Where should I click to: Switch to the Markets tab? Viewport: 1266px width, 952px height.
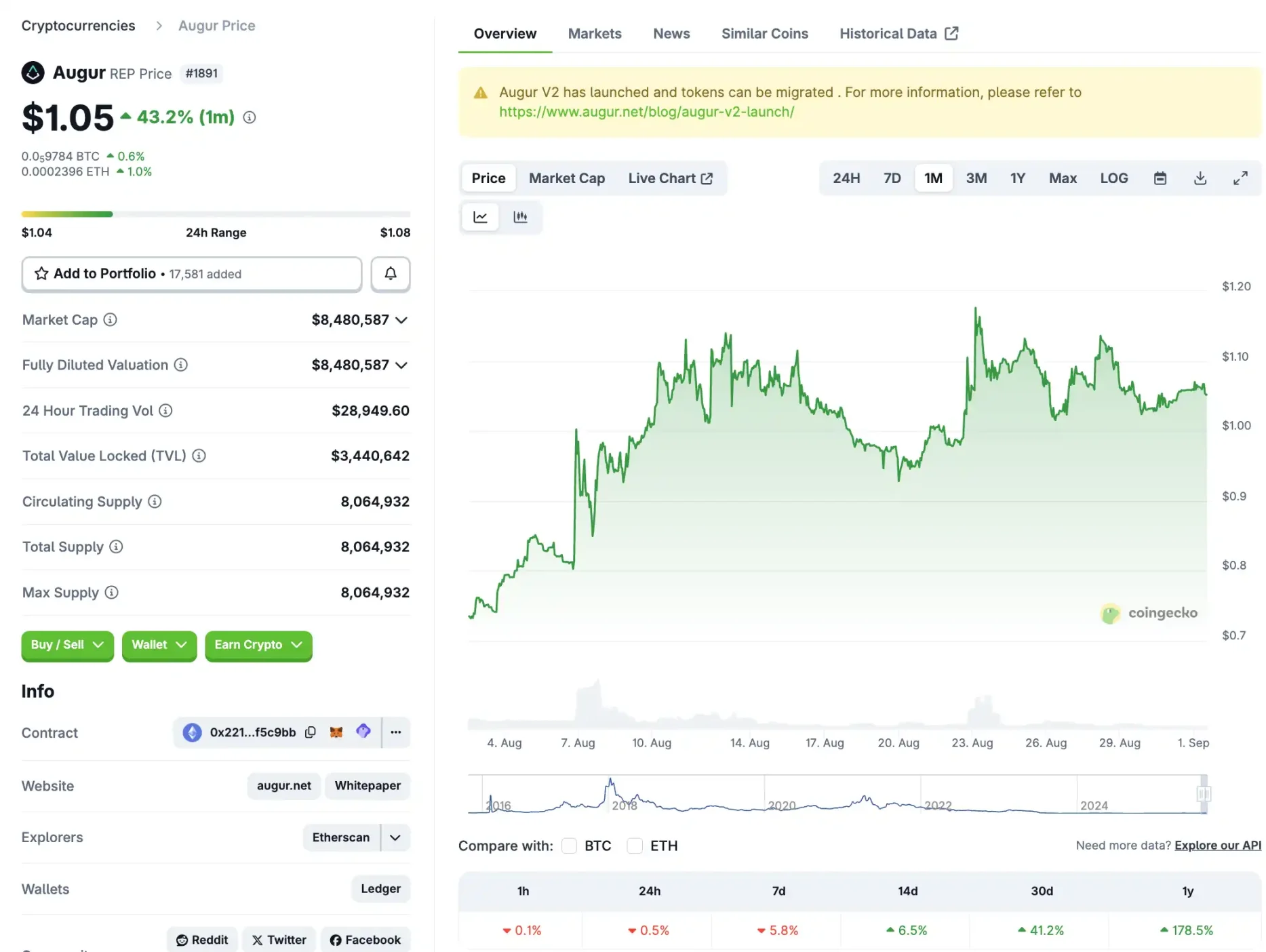595,33
